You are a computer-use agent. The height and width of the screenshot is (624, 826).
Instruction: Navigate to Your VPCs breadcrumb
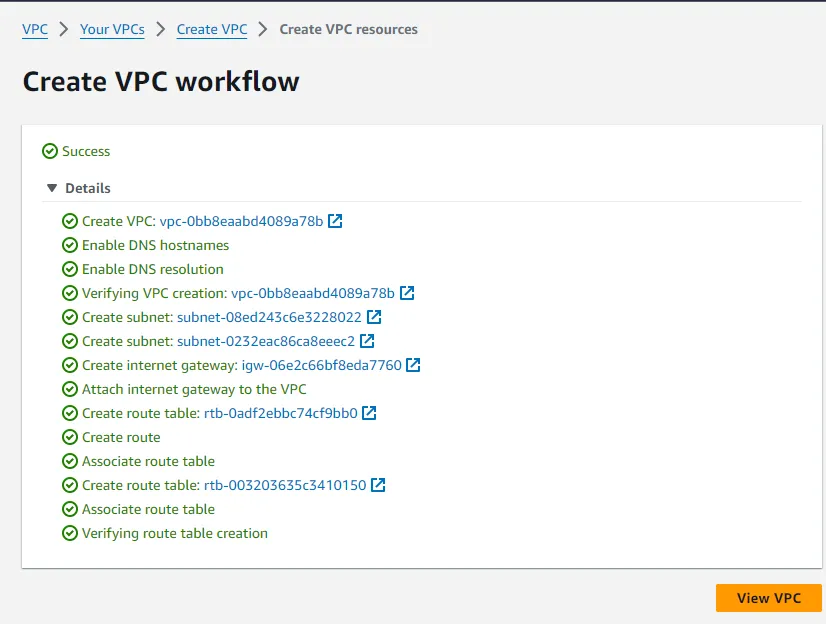click(x=112, y=29)
